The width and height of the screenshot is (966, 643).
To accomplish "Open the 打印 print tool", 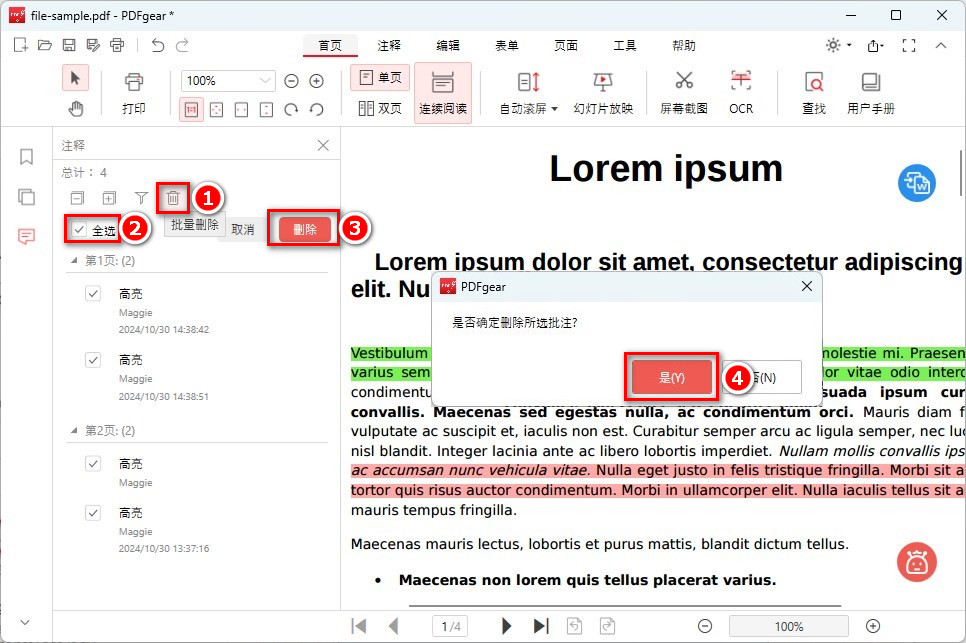I will click(134, 91).
